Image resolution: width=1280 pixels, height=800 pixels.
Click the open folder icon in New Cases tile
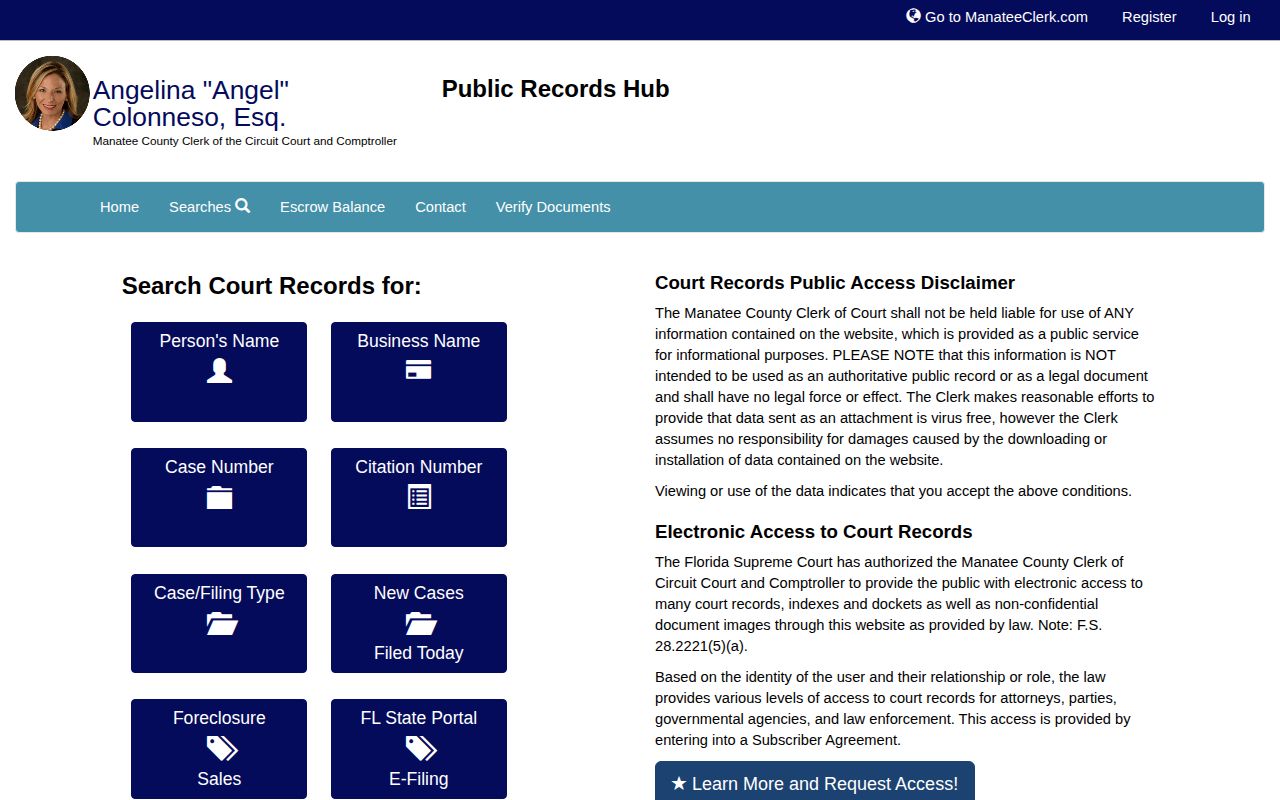[x=421, y=623]
